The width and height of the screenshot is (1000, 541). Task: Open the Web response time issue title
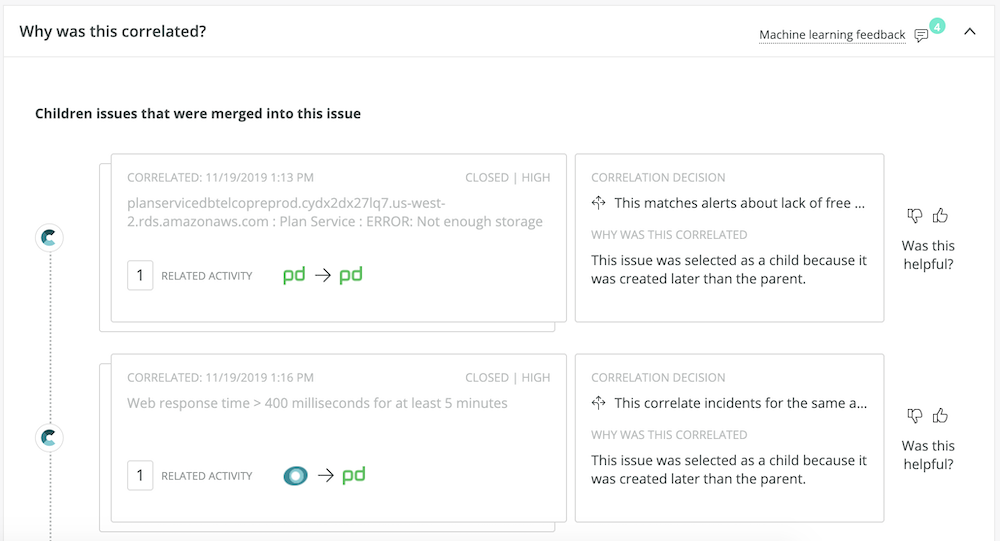pos(317,403)
